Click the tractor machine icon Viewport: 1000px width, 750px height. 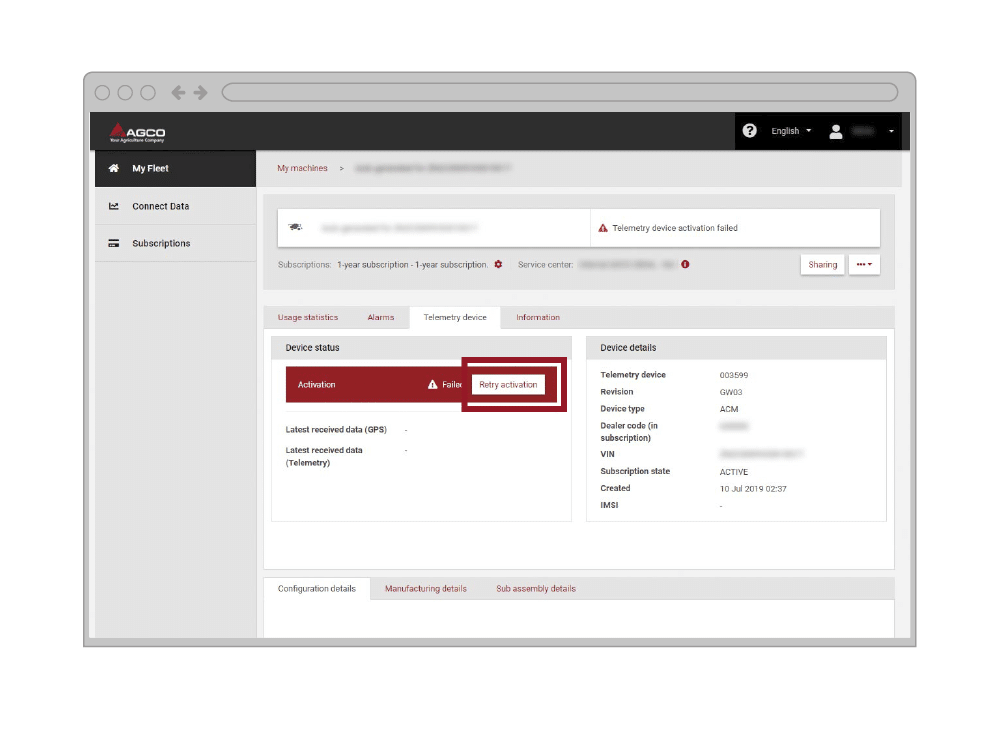click(x=295, y=227)
